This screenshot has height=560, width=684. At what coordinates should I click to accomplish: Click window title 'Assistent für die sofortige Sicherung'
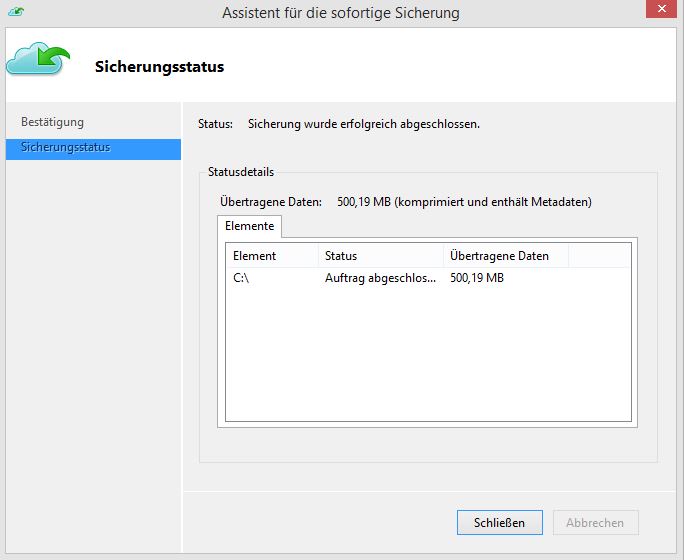(341, 13)
